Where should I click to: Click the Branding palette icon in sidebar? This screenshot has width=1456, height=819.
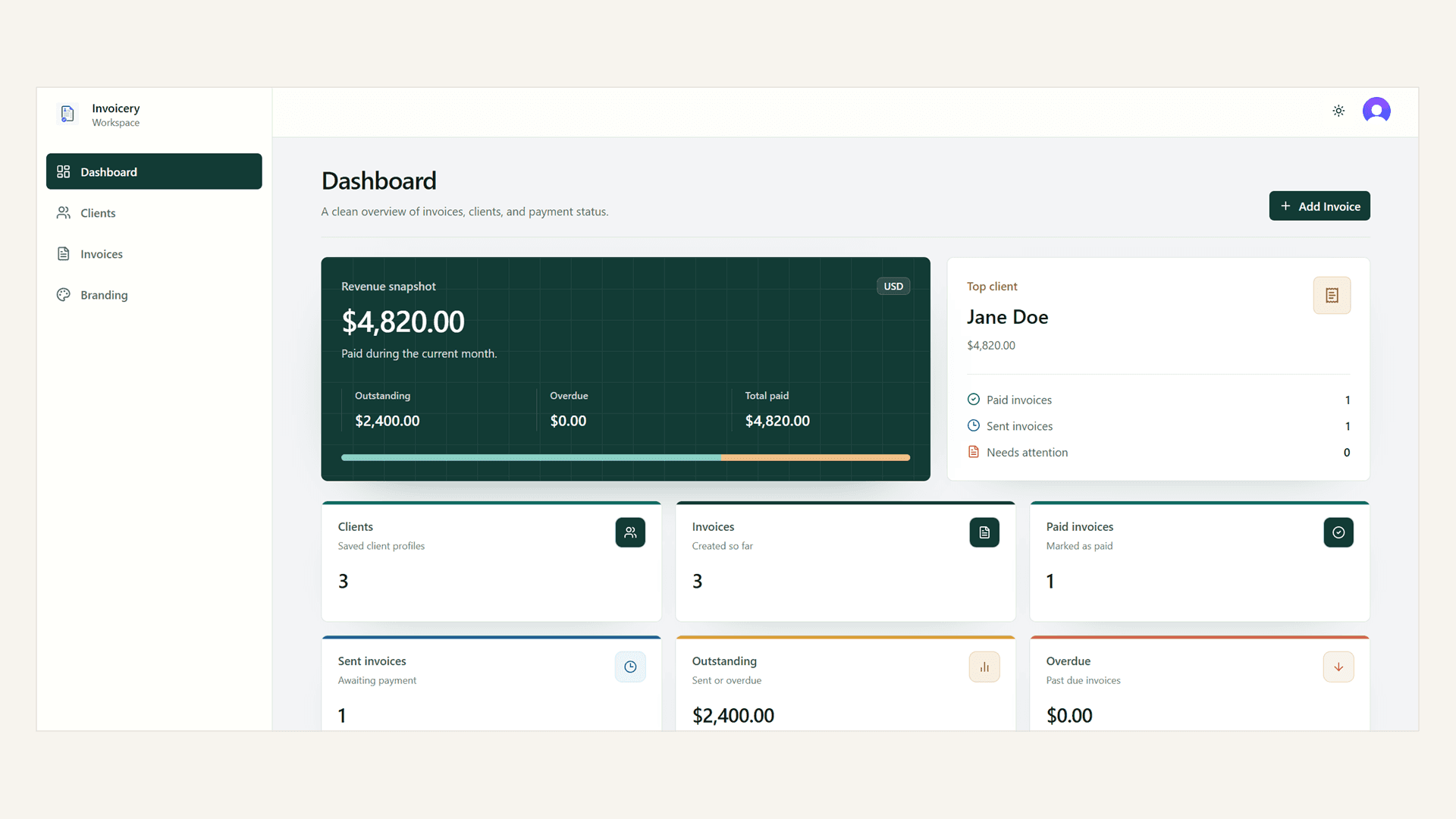(x=64, y=294)
